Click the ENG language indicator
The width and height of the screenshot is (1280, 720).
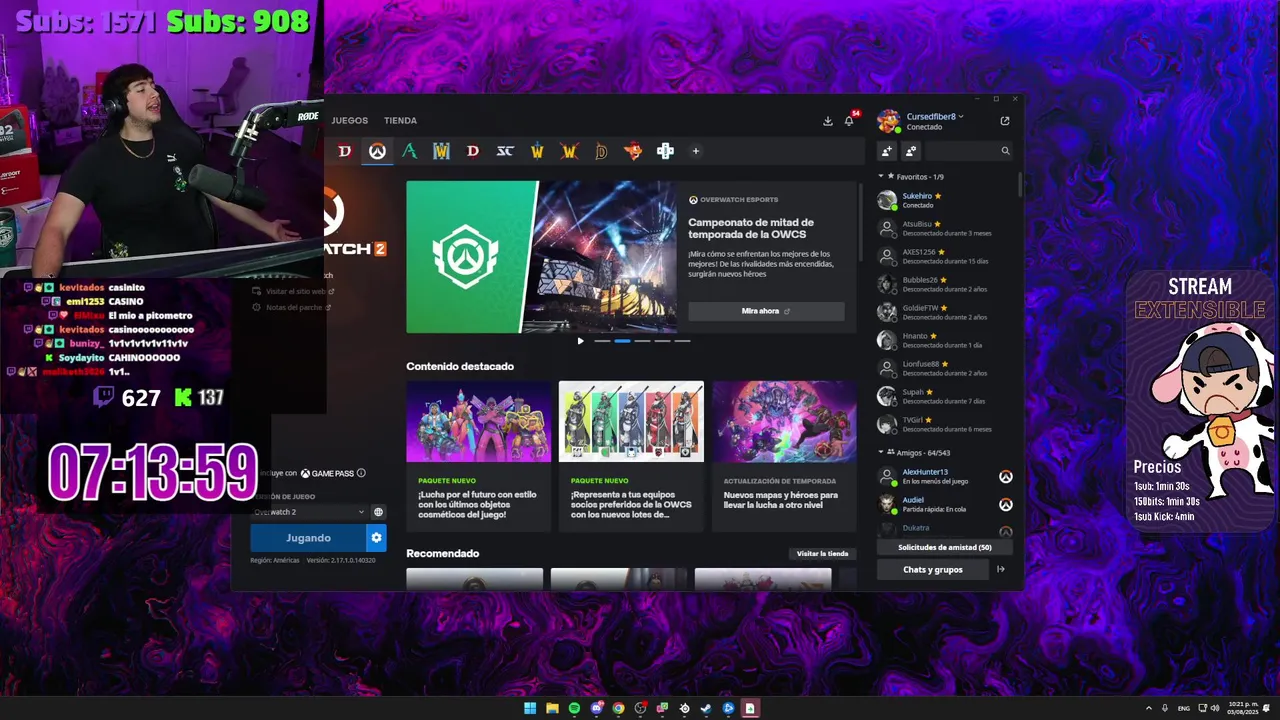(x=1184, y=708)
